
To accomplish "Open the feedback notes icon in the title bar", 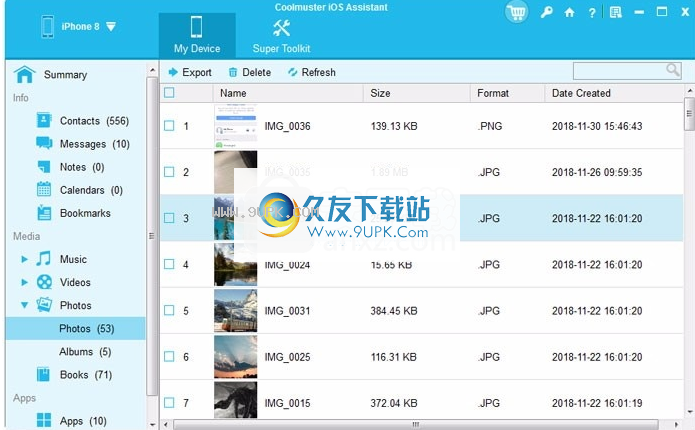I will 615,12.
